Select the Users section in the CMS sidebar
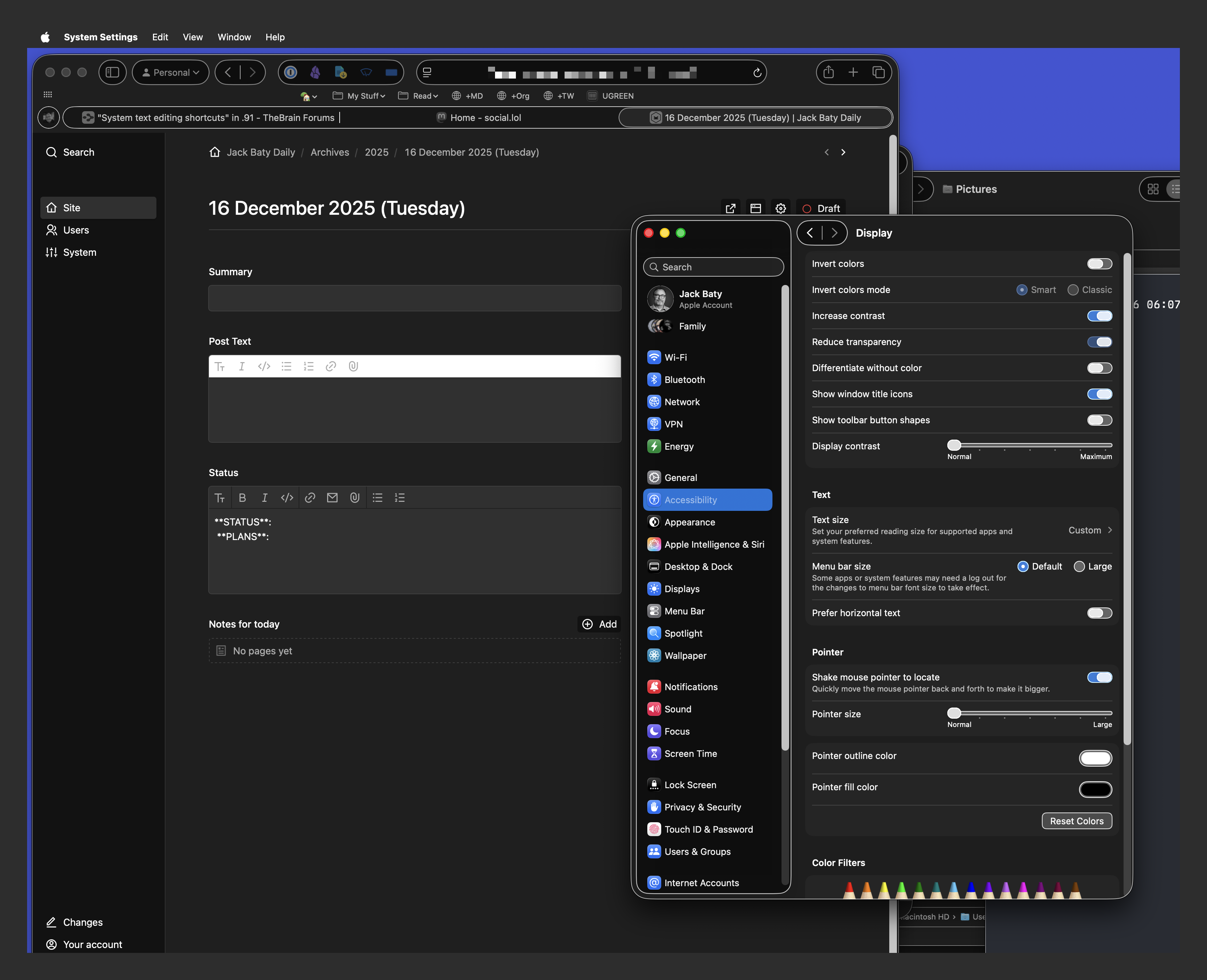1207x980 pixels. [76, 230]
